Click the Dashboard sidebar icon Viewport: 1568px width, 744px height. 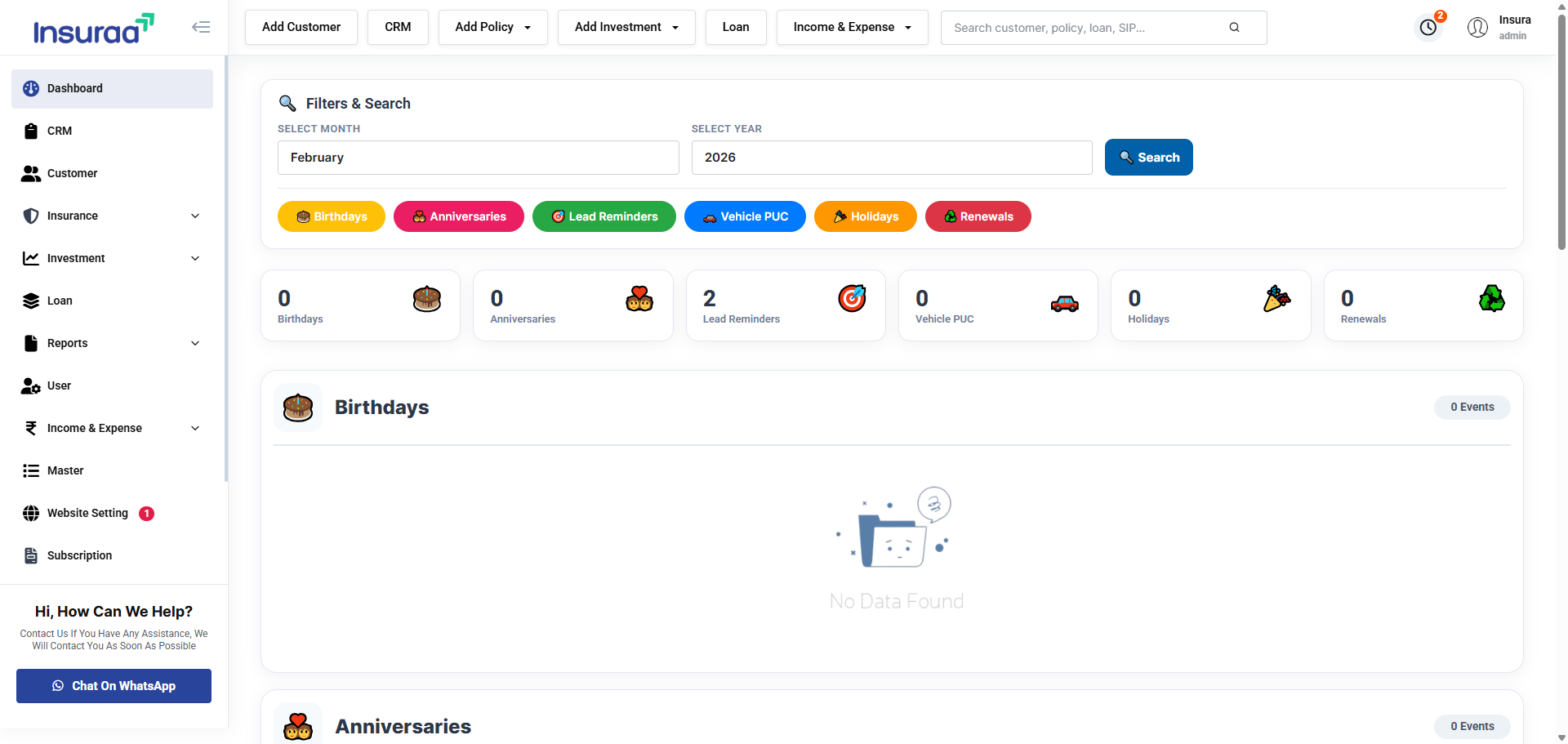(x=31, y=88)
